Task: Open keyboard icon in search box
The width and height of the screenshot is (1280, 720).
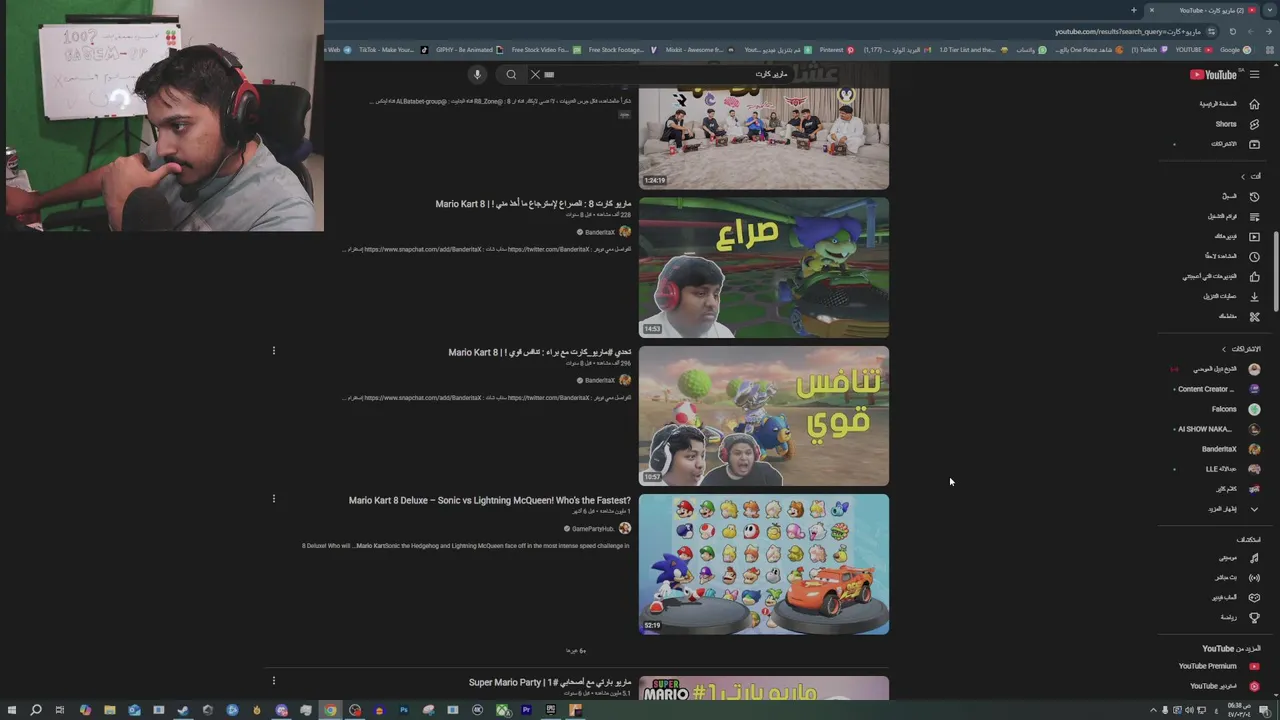Action: coord(549,75)
